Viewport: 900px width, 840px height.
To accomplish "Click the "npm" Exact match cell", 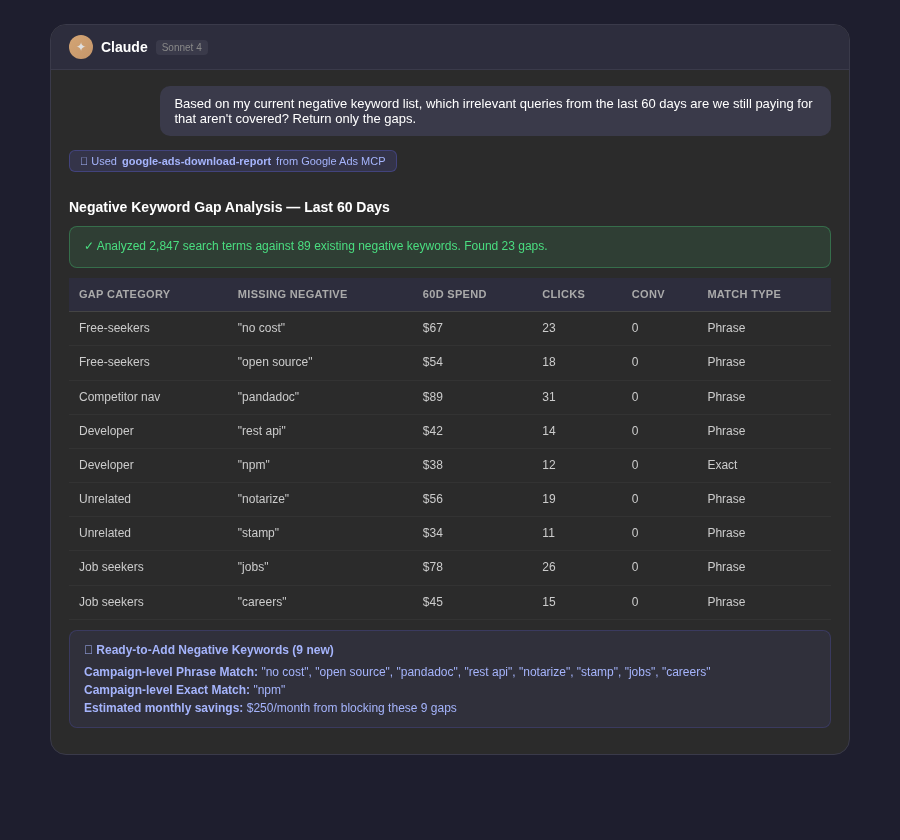I will 722,465.
